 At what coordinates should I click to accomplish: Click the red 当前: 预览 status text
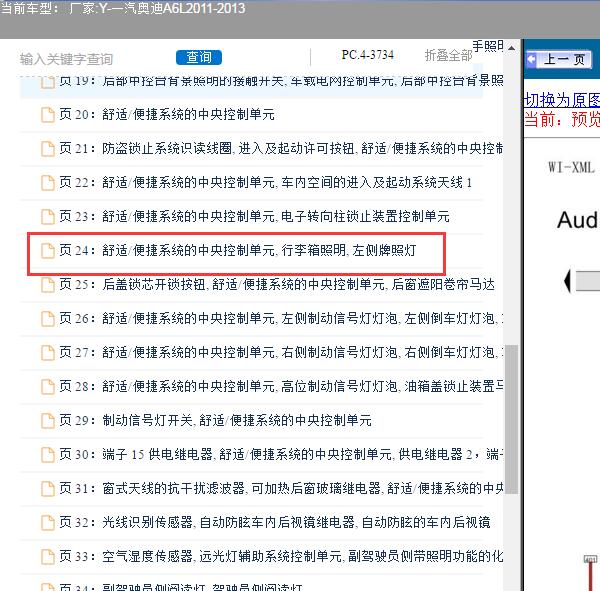[562, 119]
